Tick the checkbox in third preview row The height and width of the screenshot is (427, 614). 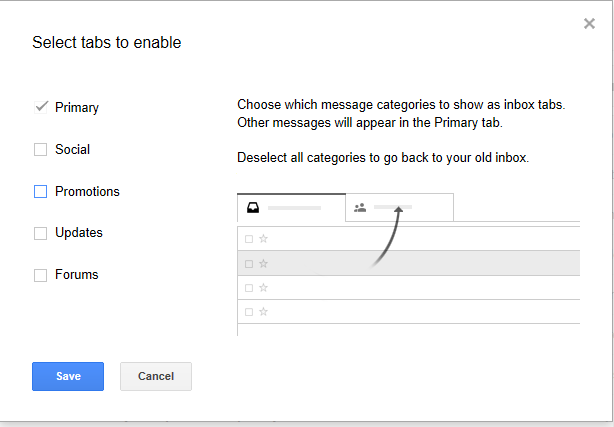[249, 288]
